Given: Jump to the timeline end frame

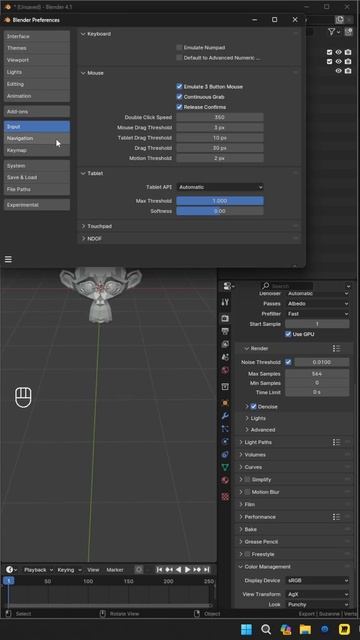Looking at the screenshot, I should tap(206, 569).
